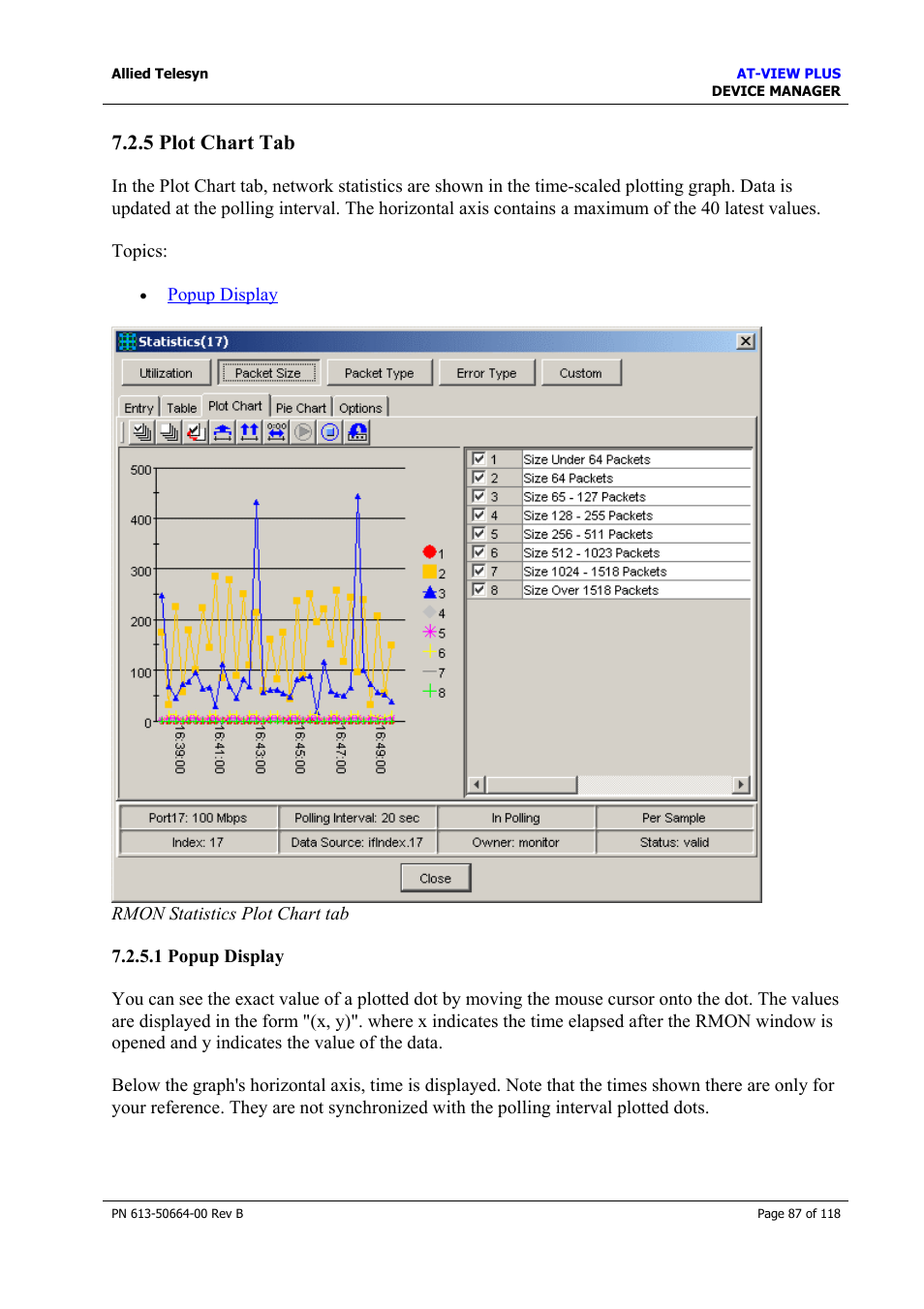Click the blue triangle legend marker 3

pyautogui.click(x=429, y=592)
